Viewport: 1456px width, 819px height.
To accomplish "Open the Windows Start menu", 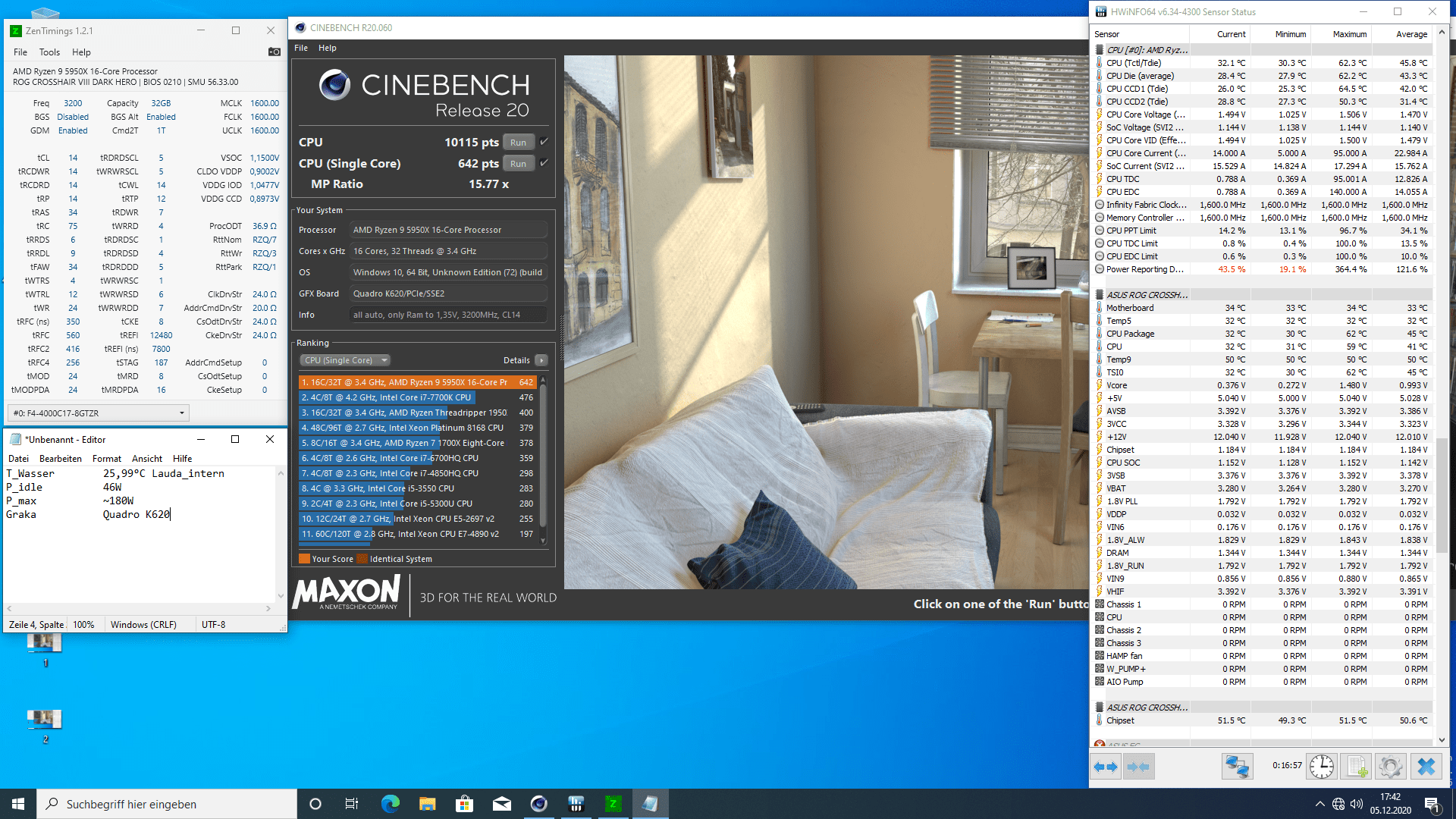I will coord(18,804).
